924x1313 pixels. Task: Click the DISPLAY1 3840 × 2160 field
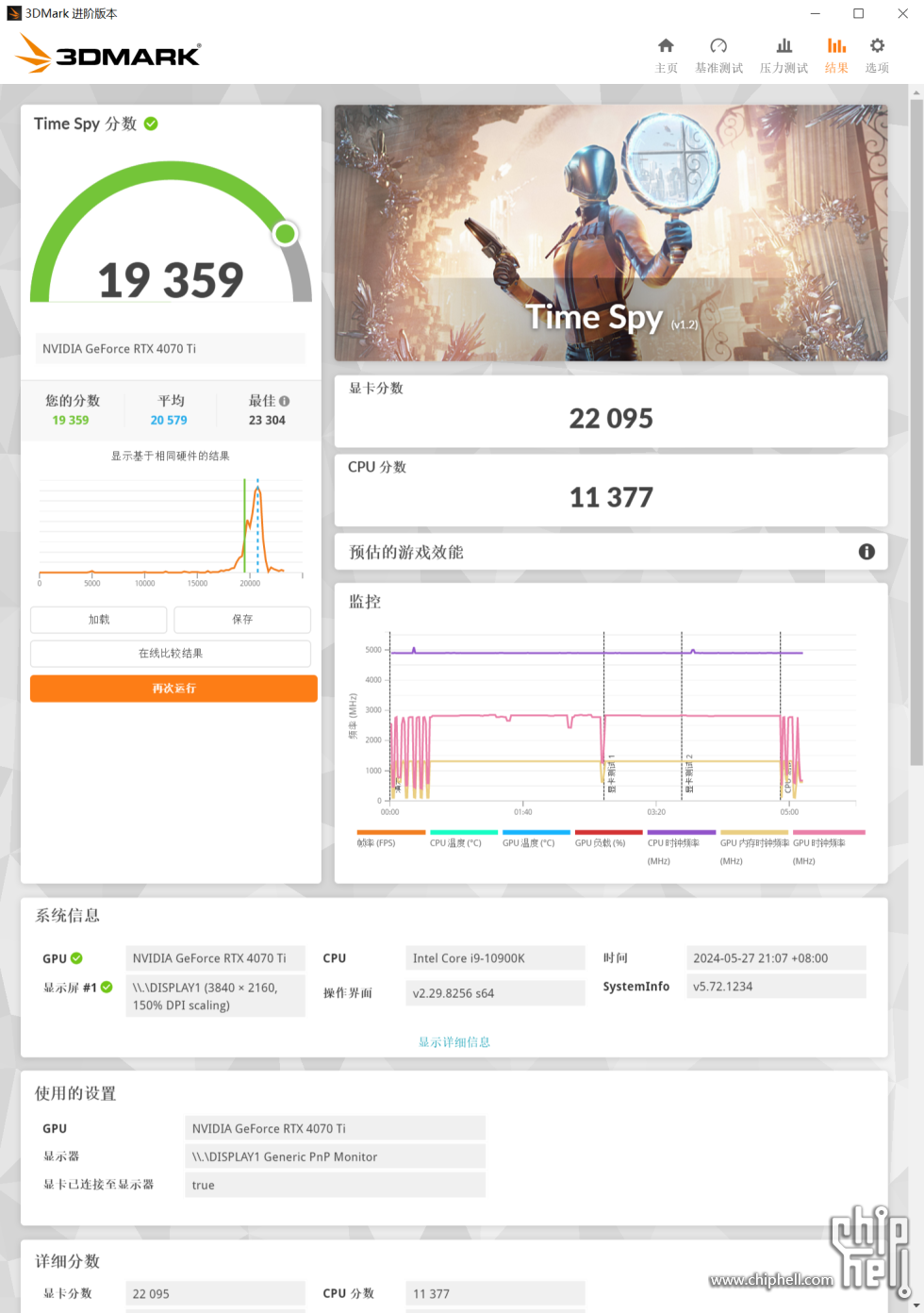coord(215,996)
